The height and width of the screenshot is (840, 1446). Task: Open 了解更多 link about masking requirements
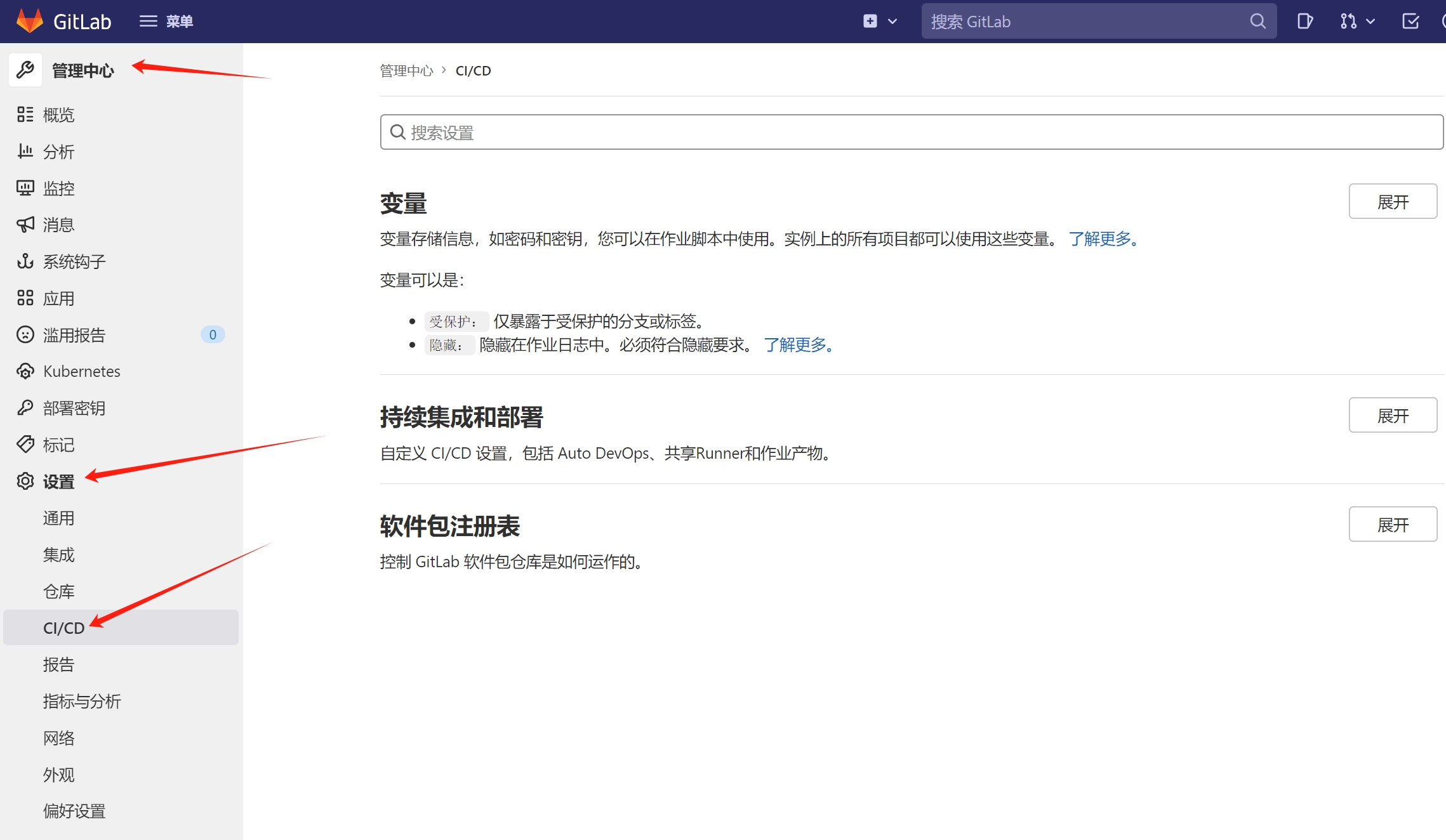[x=799, y=345]
